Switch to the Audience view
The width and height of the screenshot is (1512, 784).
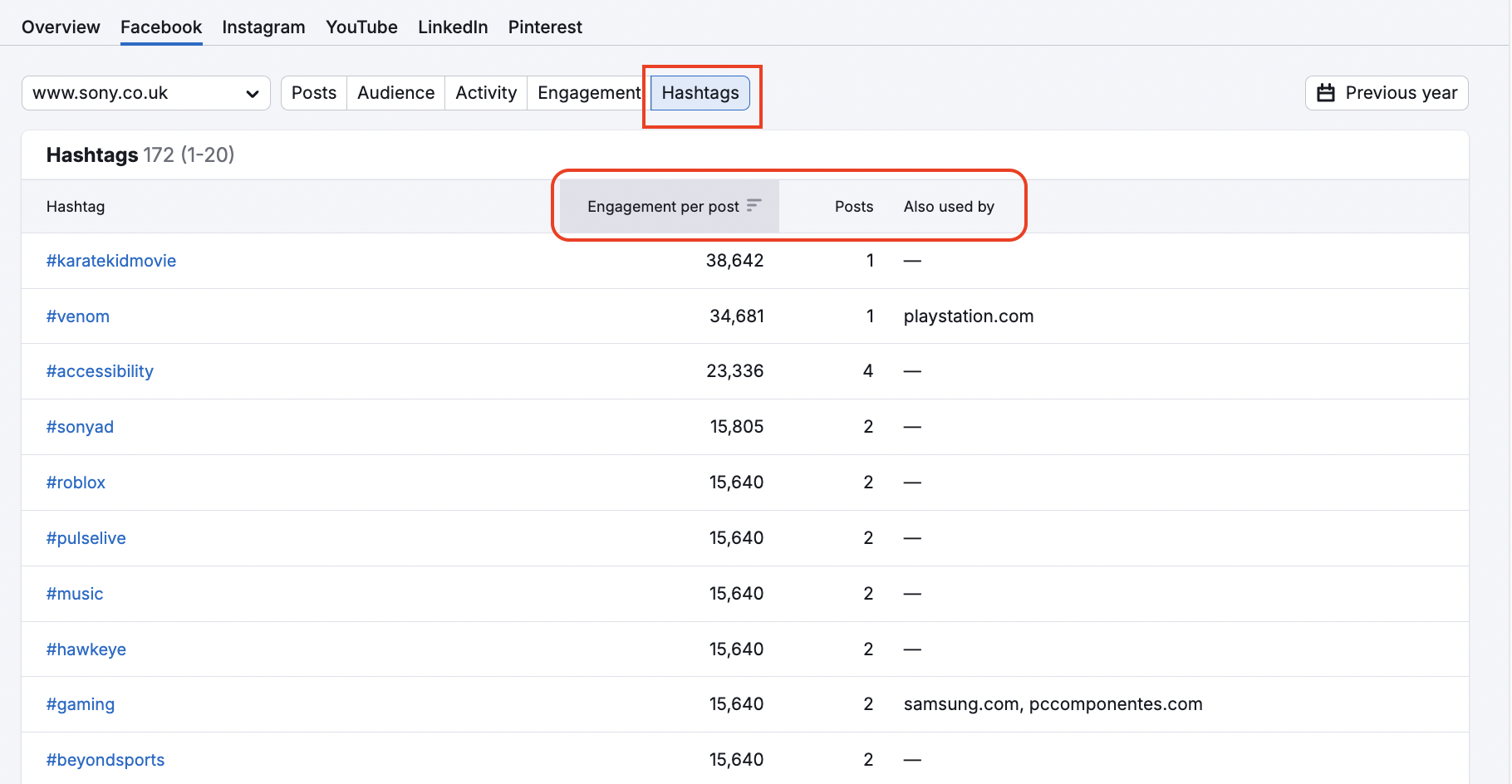[395, 92]
